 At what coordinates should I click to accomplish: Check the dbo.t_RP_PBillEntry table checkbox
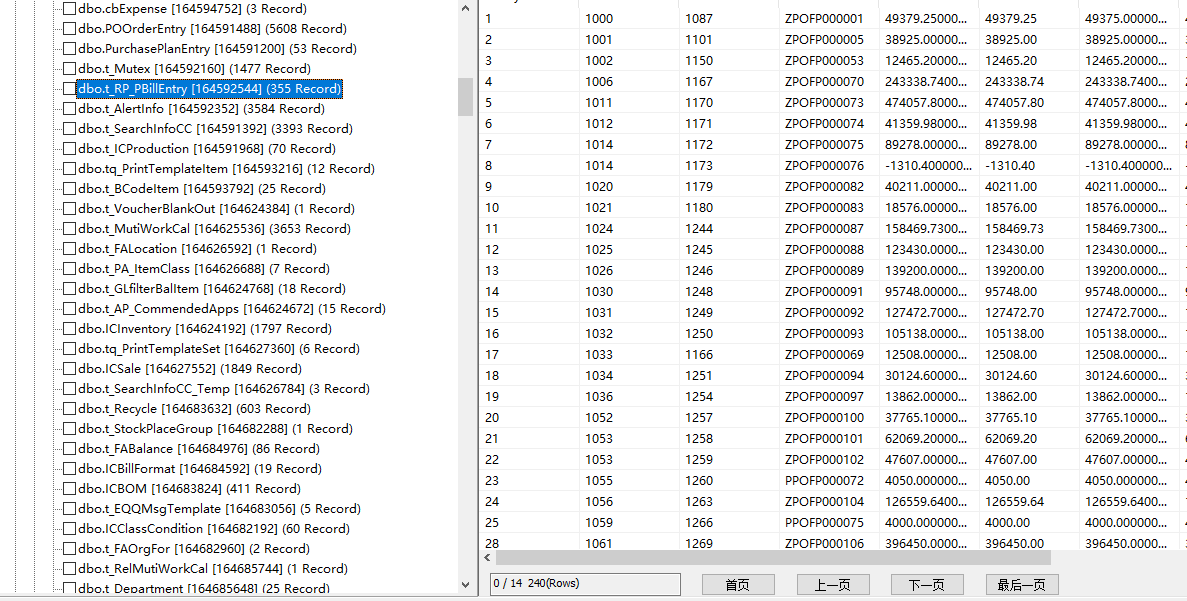(x=69, y=88)
